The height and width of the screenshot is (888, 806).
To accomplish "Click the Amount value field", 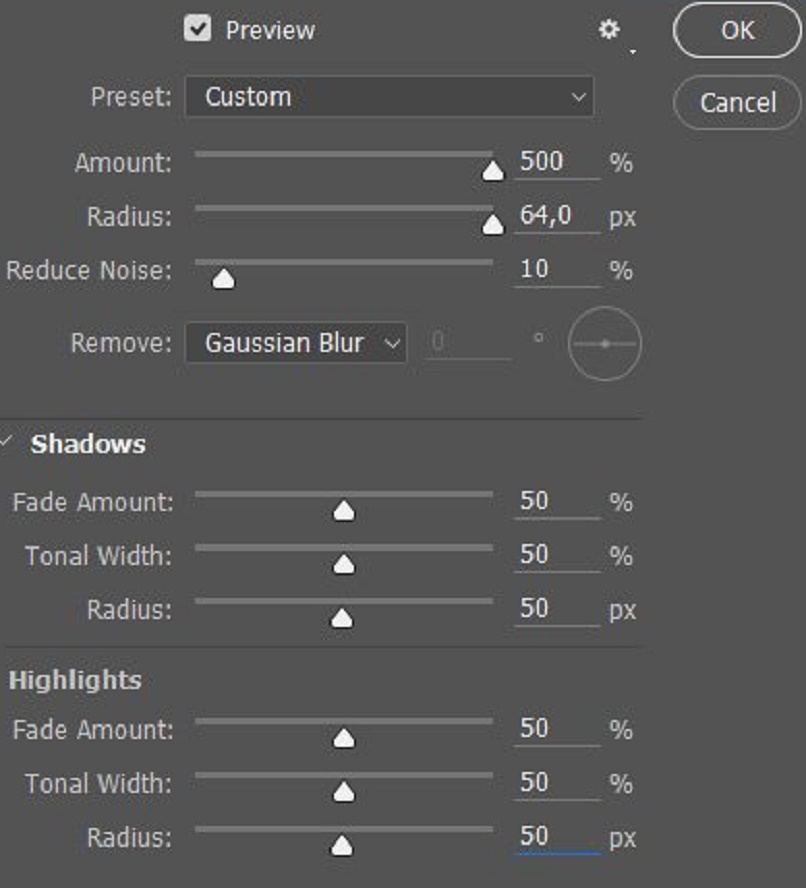I will click(x=555, y=162).
